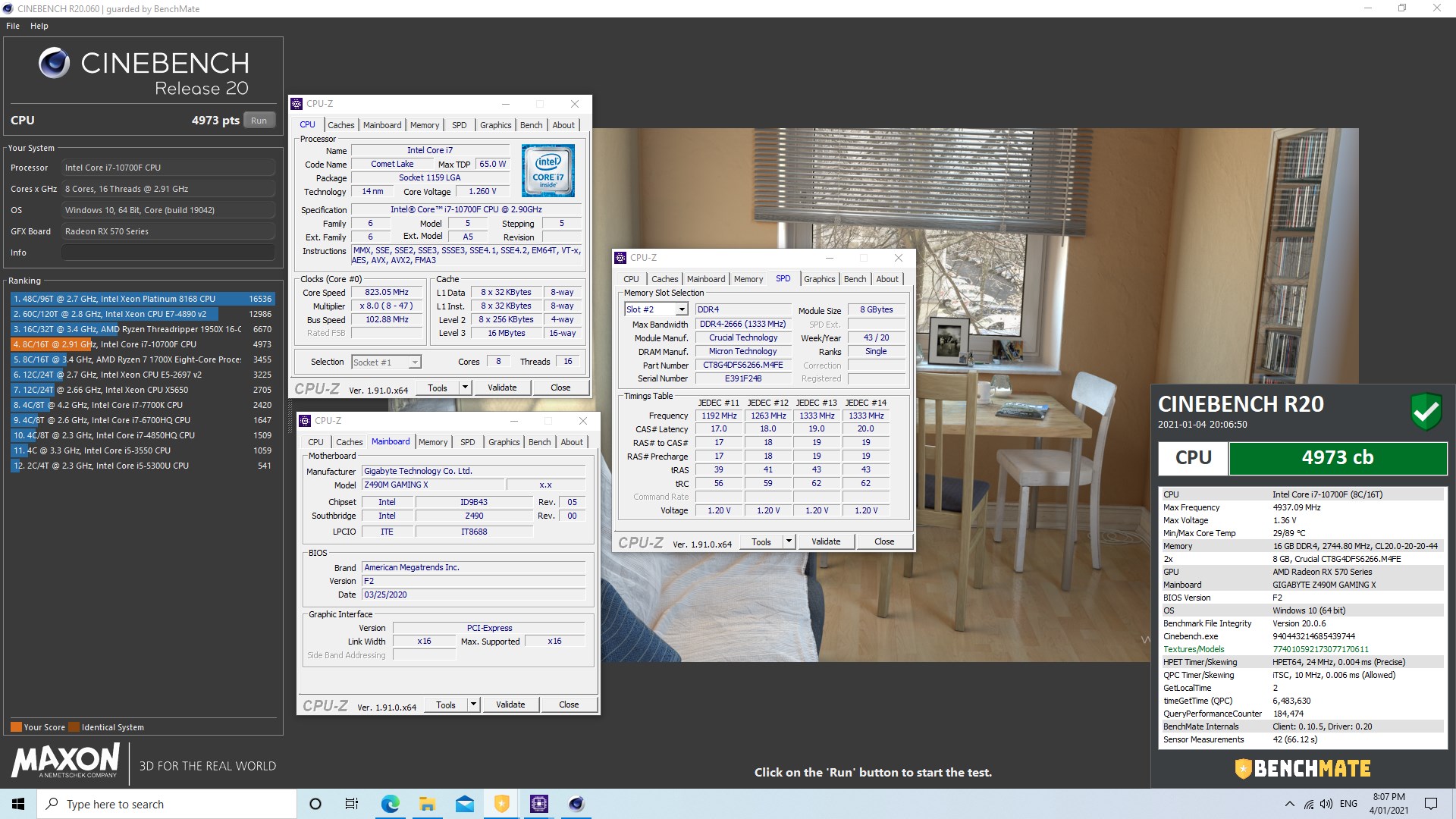This screenshot has height=819, width=1456.
Task: Select ranking row Intel Core i5-5300U
Action: click(x=142, y=466)
